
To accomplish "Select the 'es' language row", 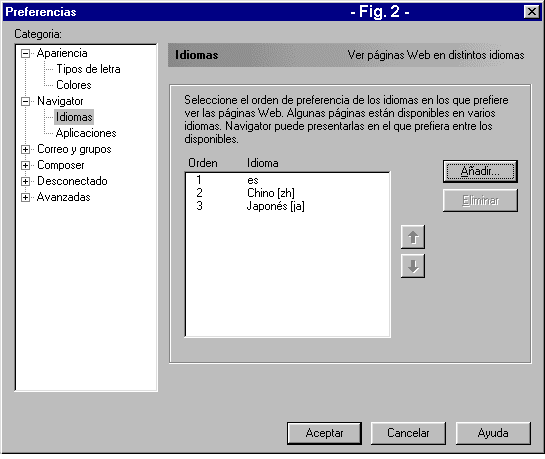I will [287, 180].
